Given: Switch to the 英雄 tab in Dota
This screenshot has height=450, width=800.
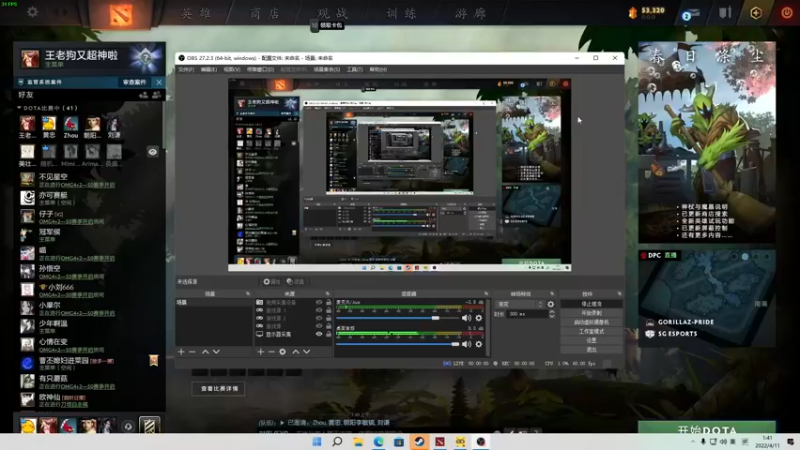Looking at the screenshot, I should 197,13.
